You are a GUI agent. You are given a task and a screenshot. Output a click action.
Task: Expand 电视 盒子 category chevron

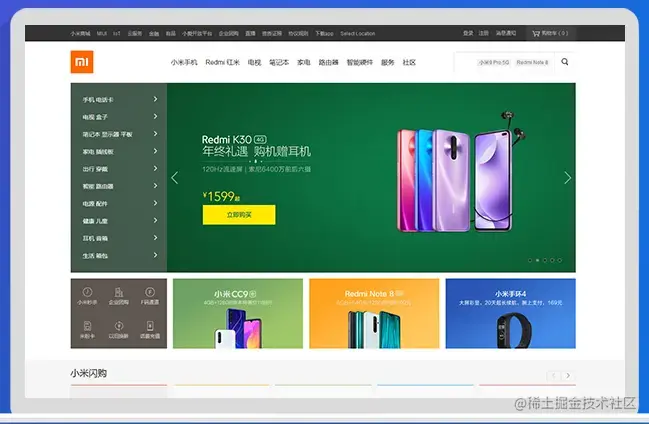(155, 116)
